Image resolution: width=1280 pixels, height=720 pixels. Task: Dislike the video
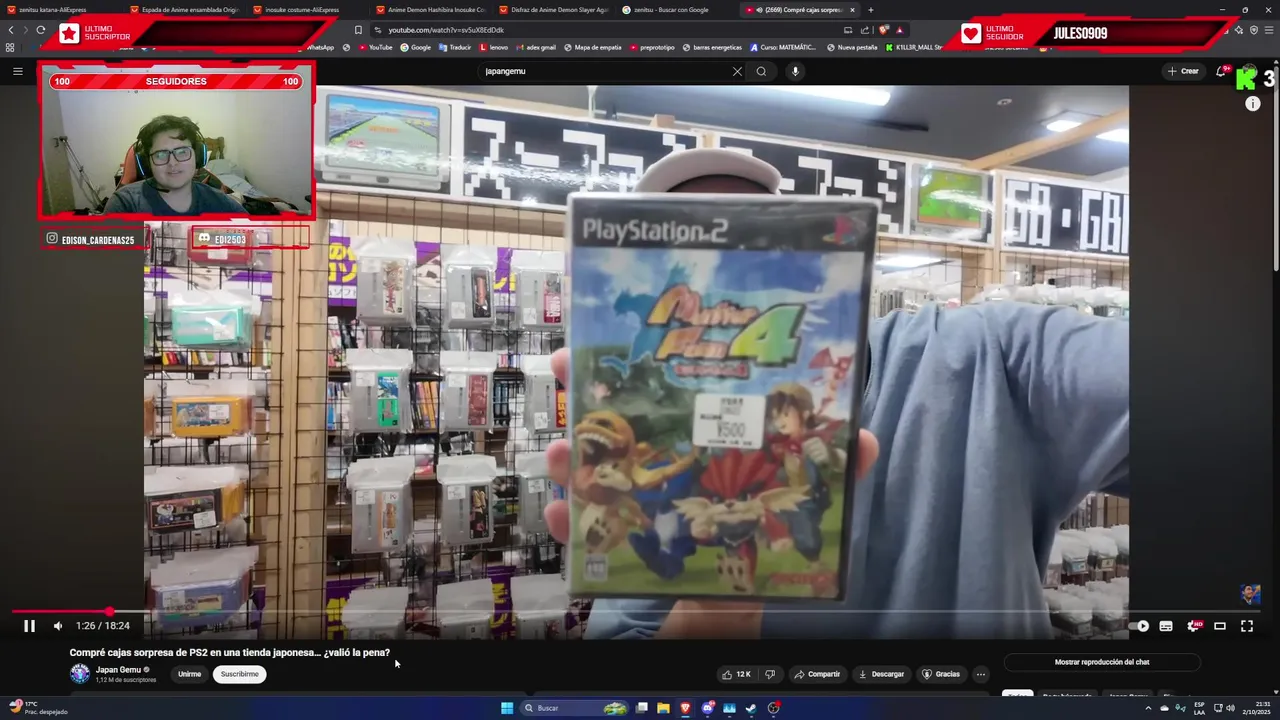tap(770, 674)
